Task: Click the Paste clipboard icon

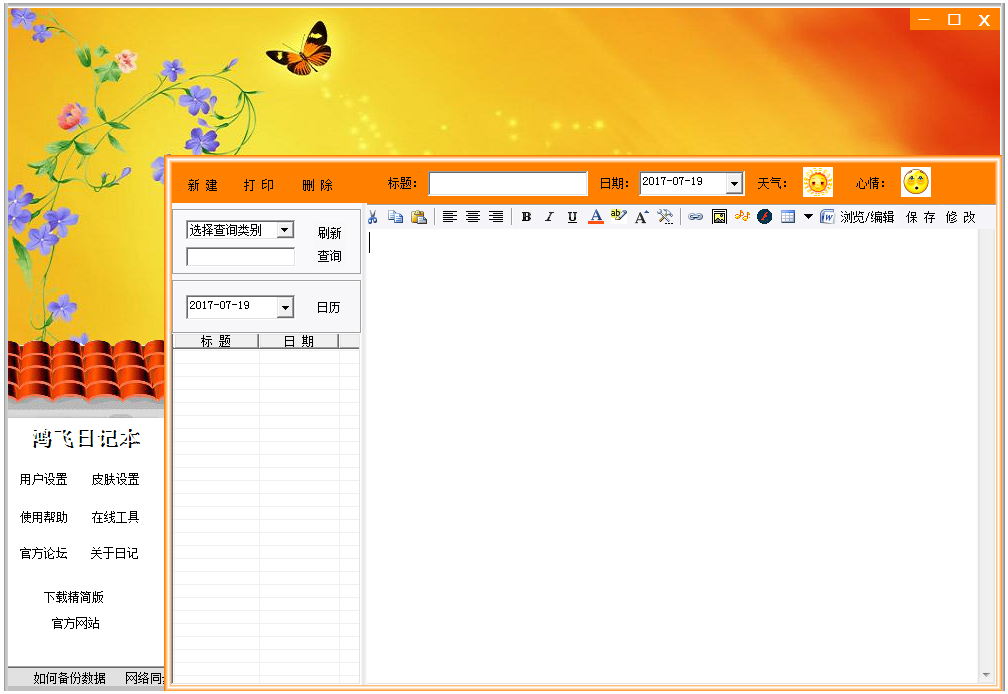Action: [x=419, y=216]
